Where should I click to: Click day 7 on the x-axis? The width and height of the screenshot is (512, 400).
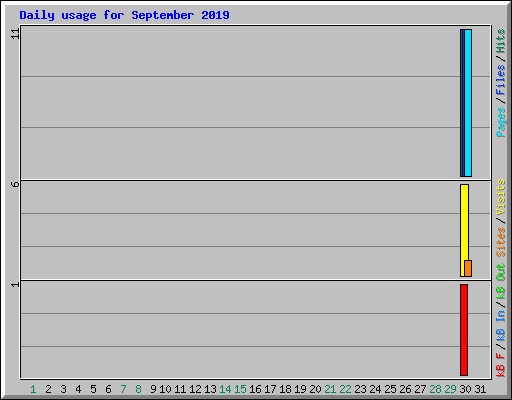coord(123,389)
